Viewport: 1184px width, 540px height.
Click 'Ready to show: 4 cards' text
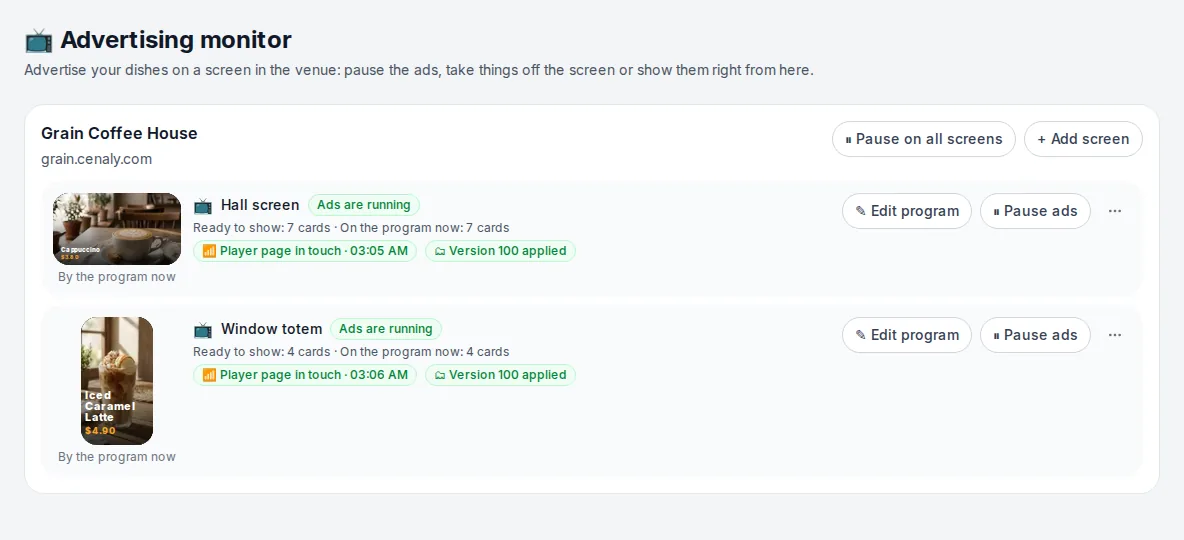pyautogui.click(x=262, y=351)
